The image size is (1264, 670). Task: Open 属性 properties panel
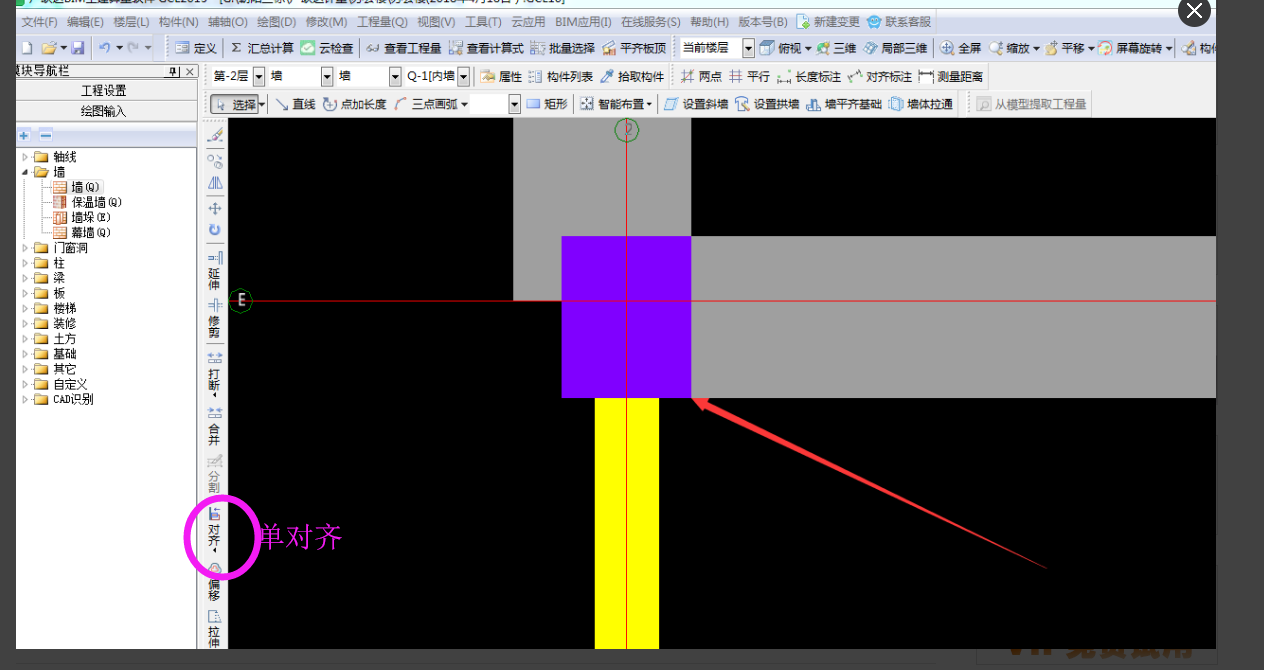(x=501, y=76)
